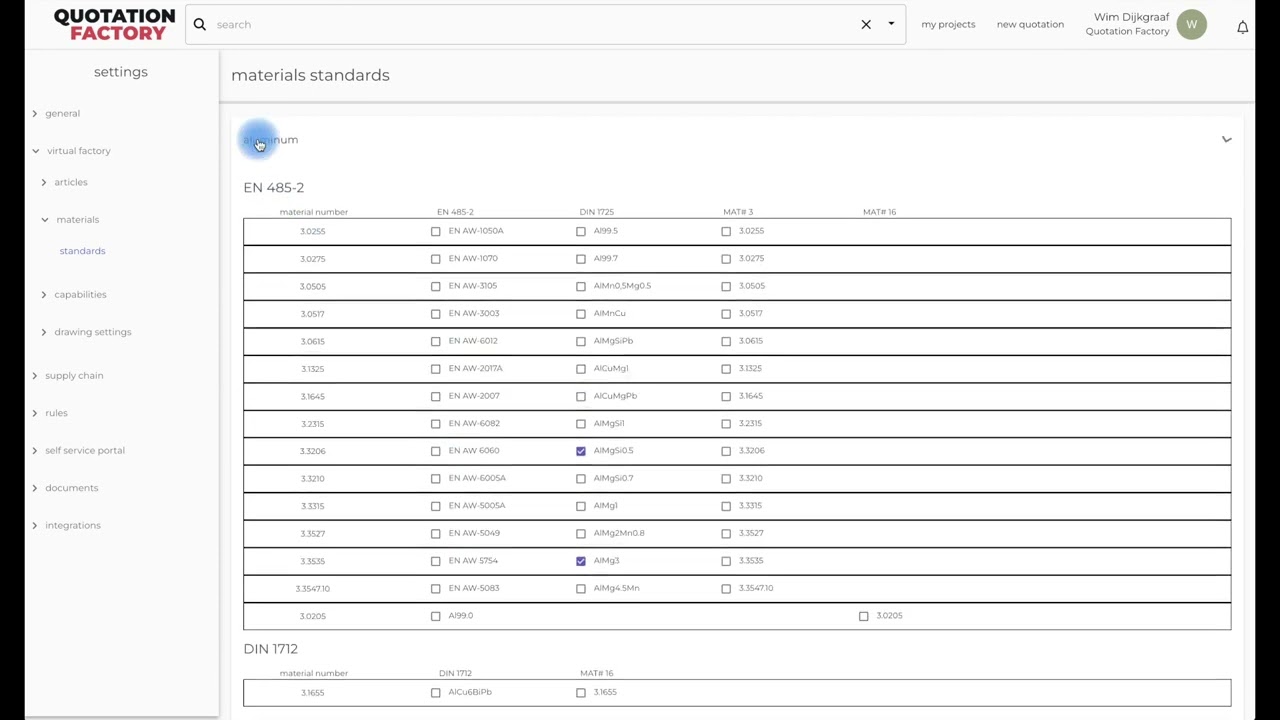Viewport: 1280px width, 720px height.
Task: Check the AlMg4.5Mn checkbox
Action: tap(581, 589)
